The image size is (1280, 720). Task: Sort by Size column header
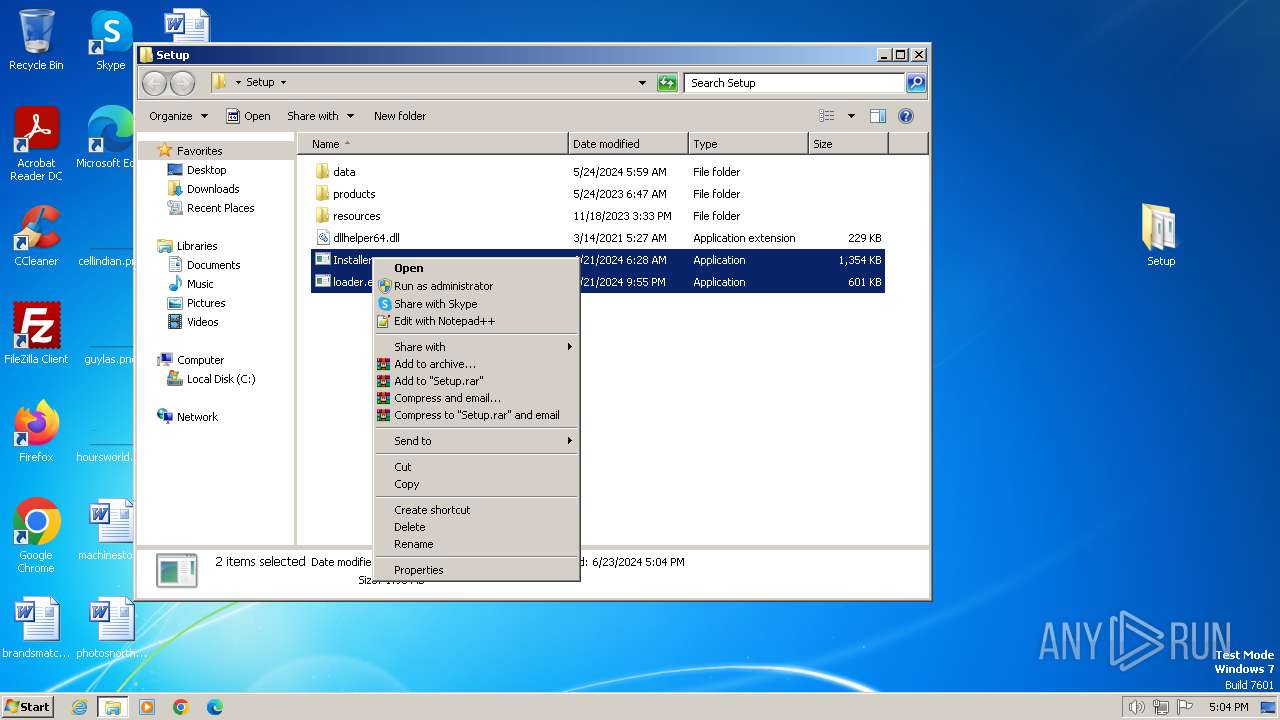(848, 144)
